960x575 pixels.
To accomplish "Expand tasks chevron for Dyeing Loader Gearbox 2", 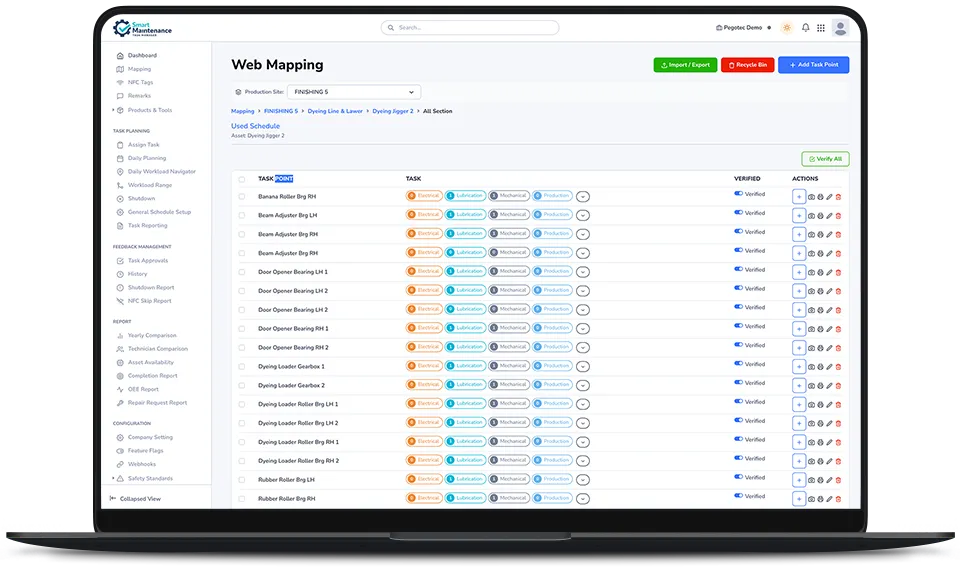I will click(x=583, y=386).
